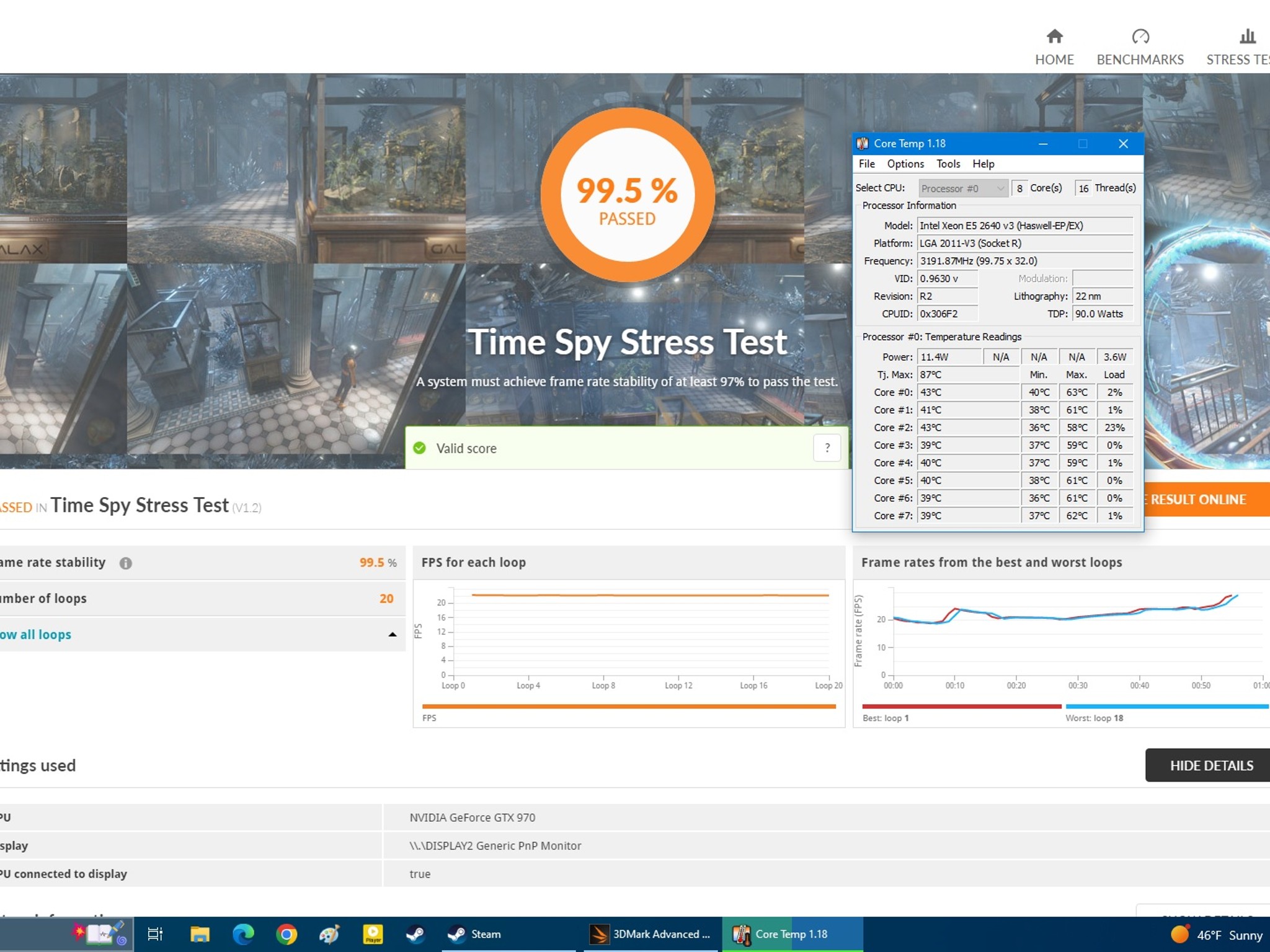Click the green Valid score checkmark icon
Screen dimensions: 1270x952
(x=420, y=448)
